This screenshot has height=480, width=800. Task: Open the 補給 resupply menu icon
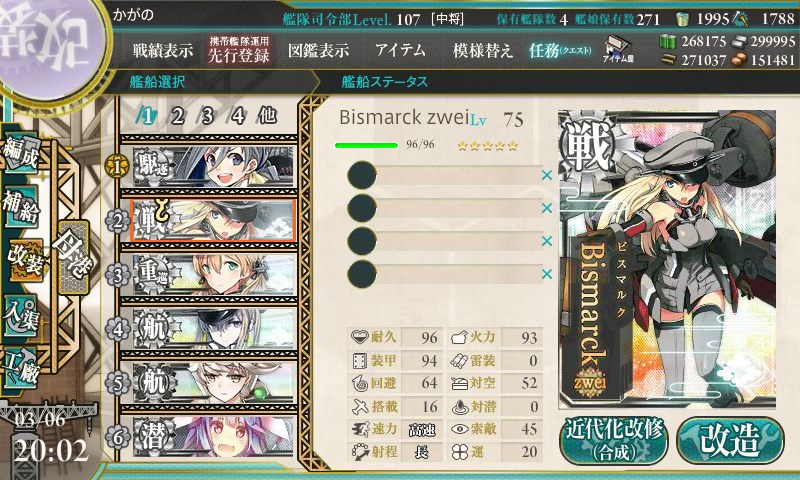(21, 207)
